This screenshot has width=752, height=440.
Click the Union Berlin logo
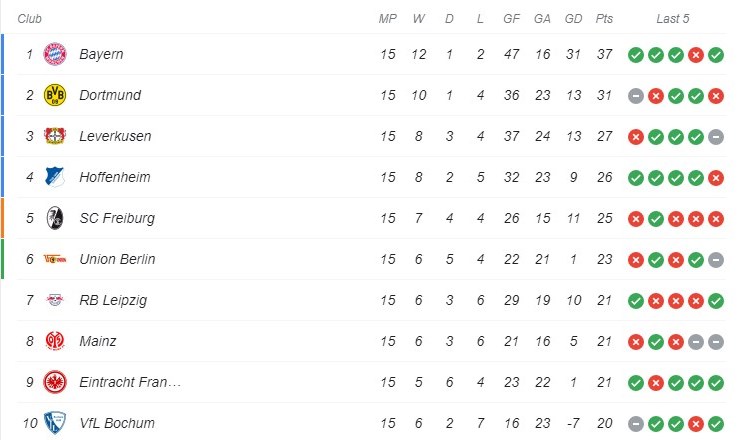click(x=55, y=259)
